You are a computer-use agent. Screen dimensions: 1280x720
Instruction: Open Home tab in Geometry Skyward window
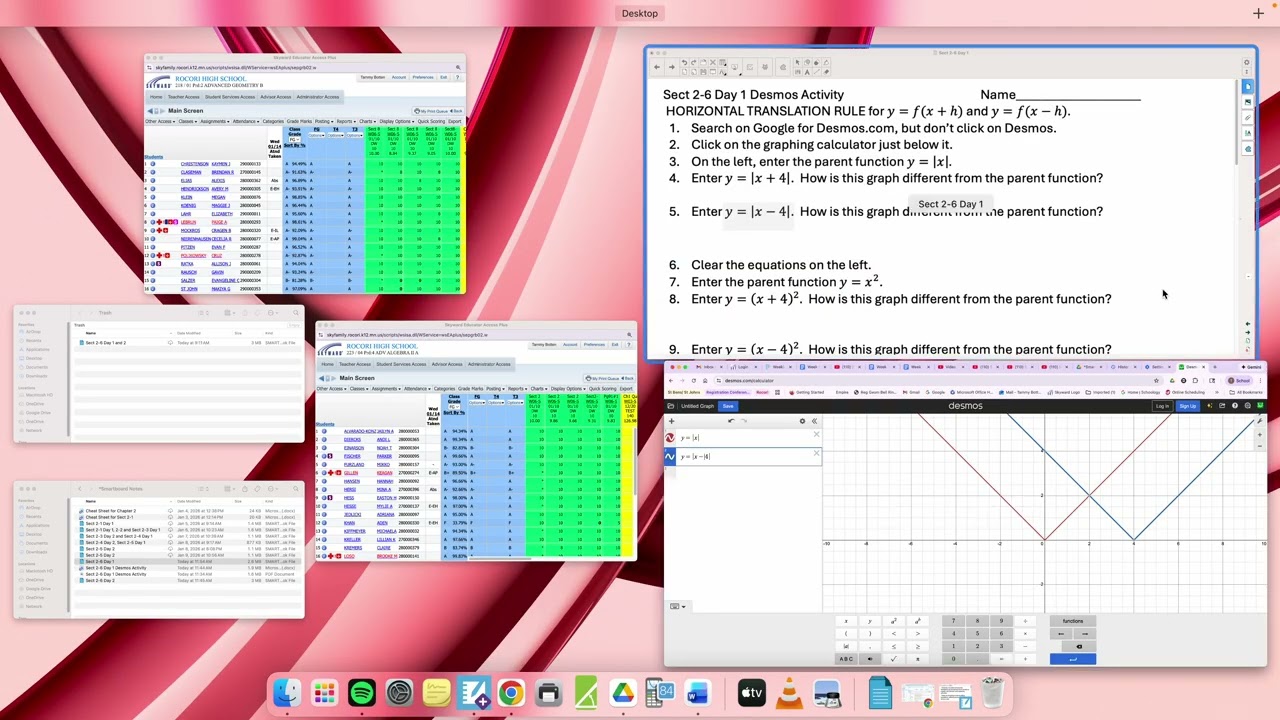(x=155, y=97)
